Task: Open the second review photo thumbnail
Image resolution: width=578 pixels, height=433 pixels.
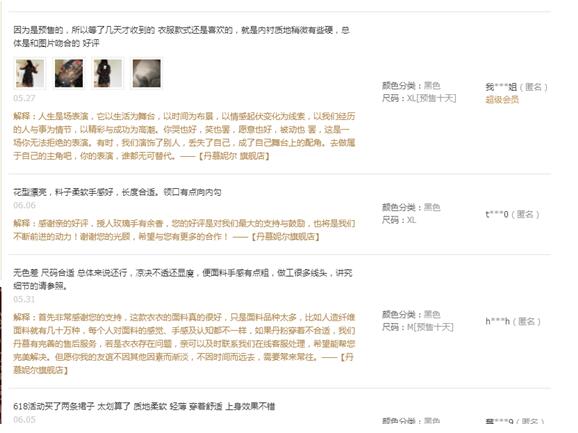Action: pos(69,73)
